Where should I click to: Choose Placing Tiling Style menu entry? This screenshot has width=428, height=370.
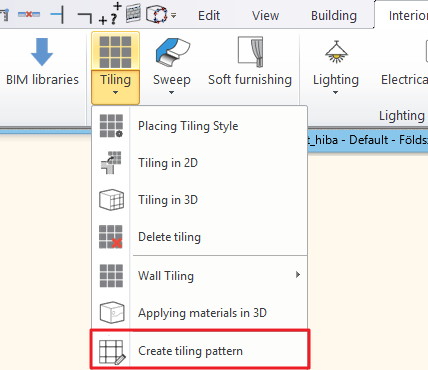click(x=199, y=126)
